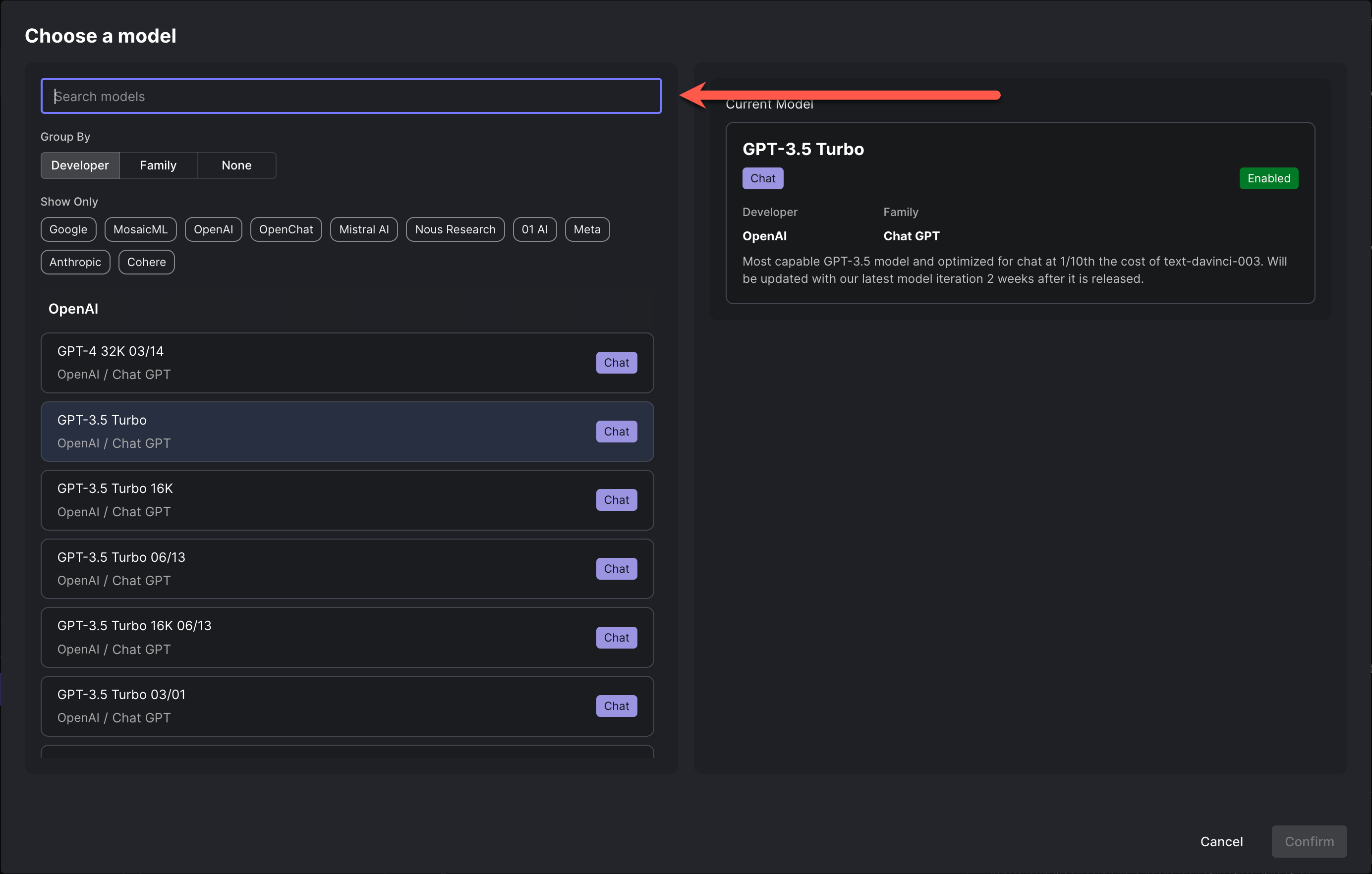Pick the GPT-3.5 Turbo 06/13 model
1372x874 pixels.
tap(347, 569)
